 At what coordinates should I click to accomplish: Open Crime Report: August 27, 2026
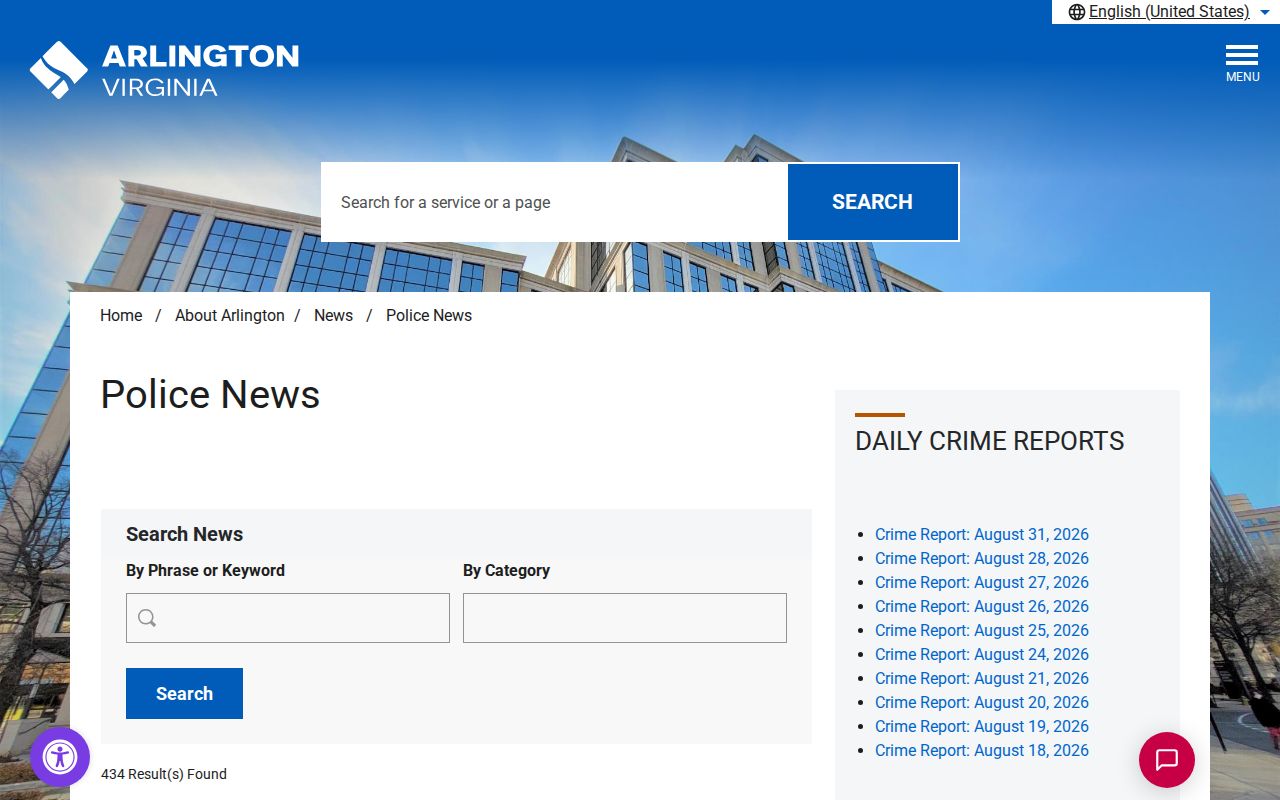tap(982, 582)
